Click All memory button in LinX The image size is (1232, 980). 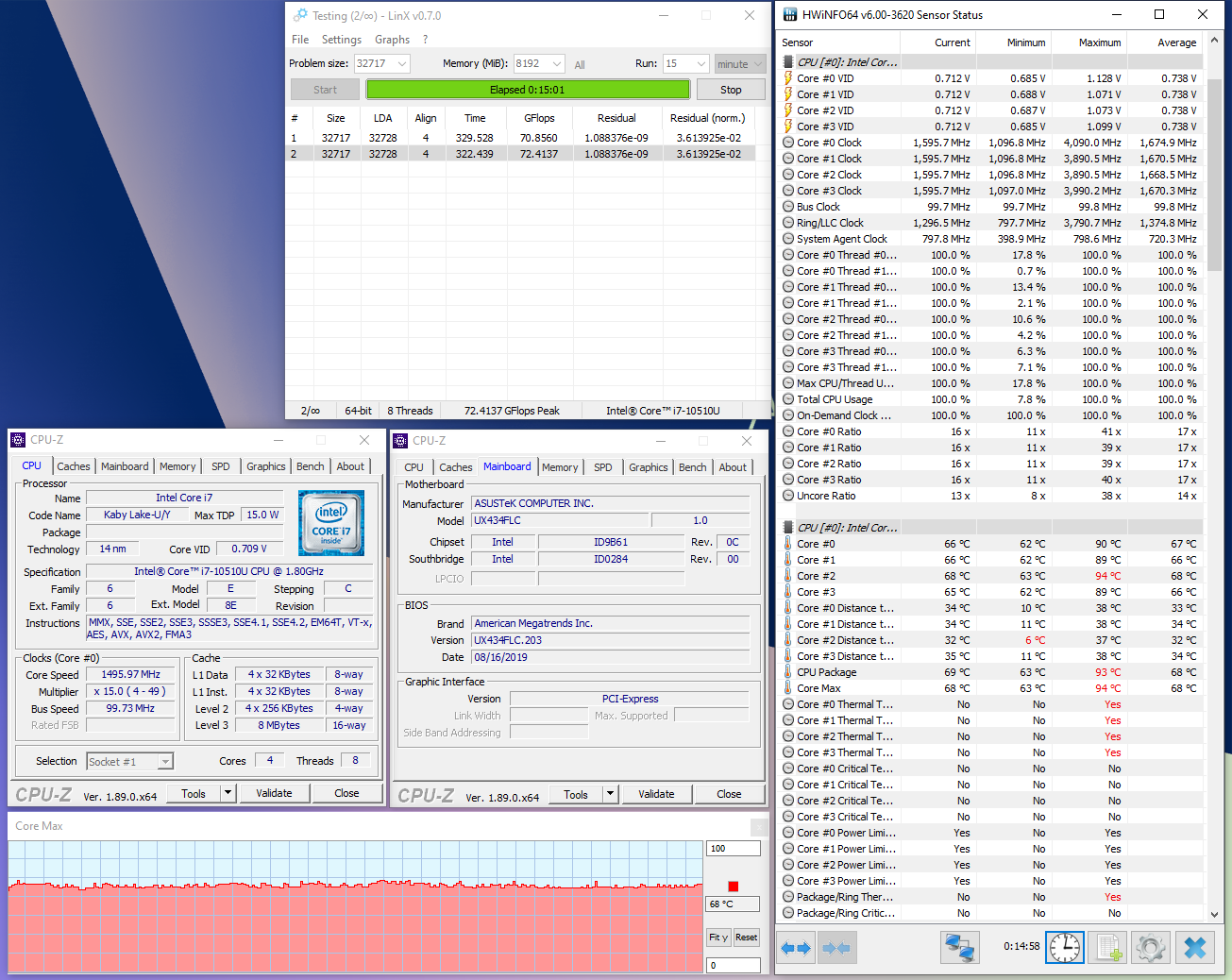(580, 65)
